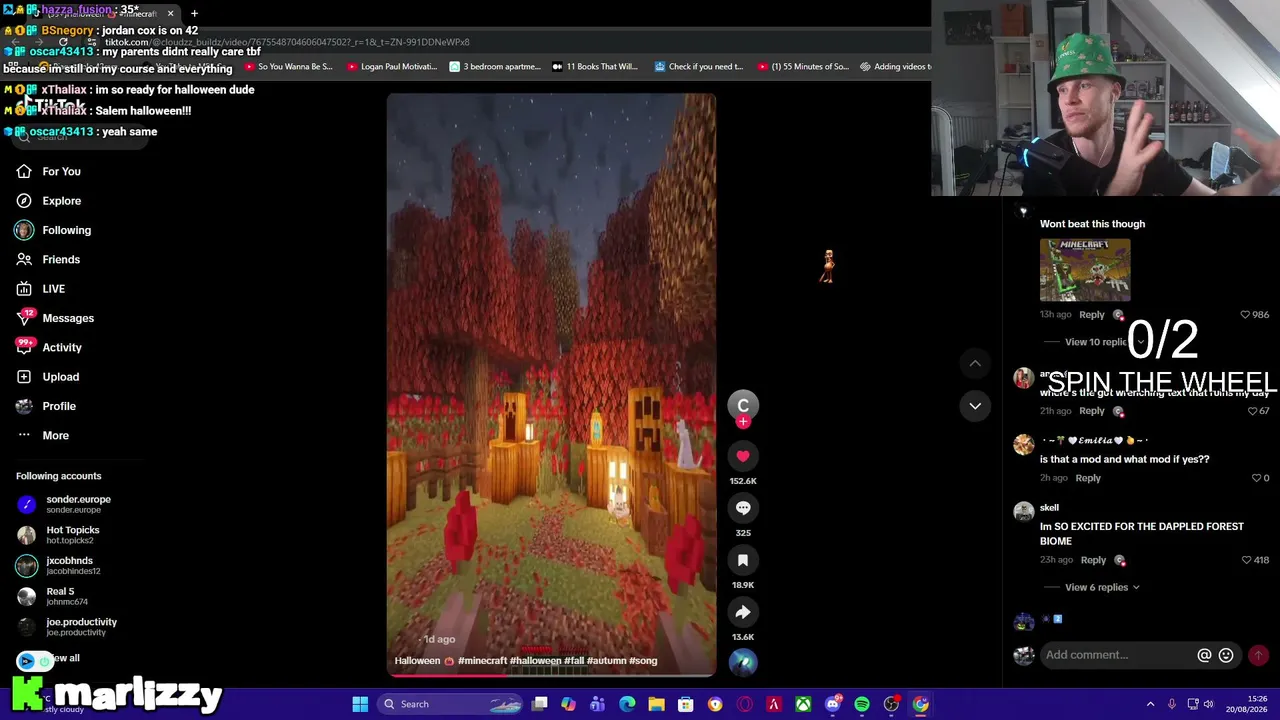Open the creator avatar above follow button
1280x720 pixels.
coord(743,403)
